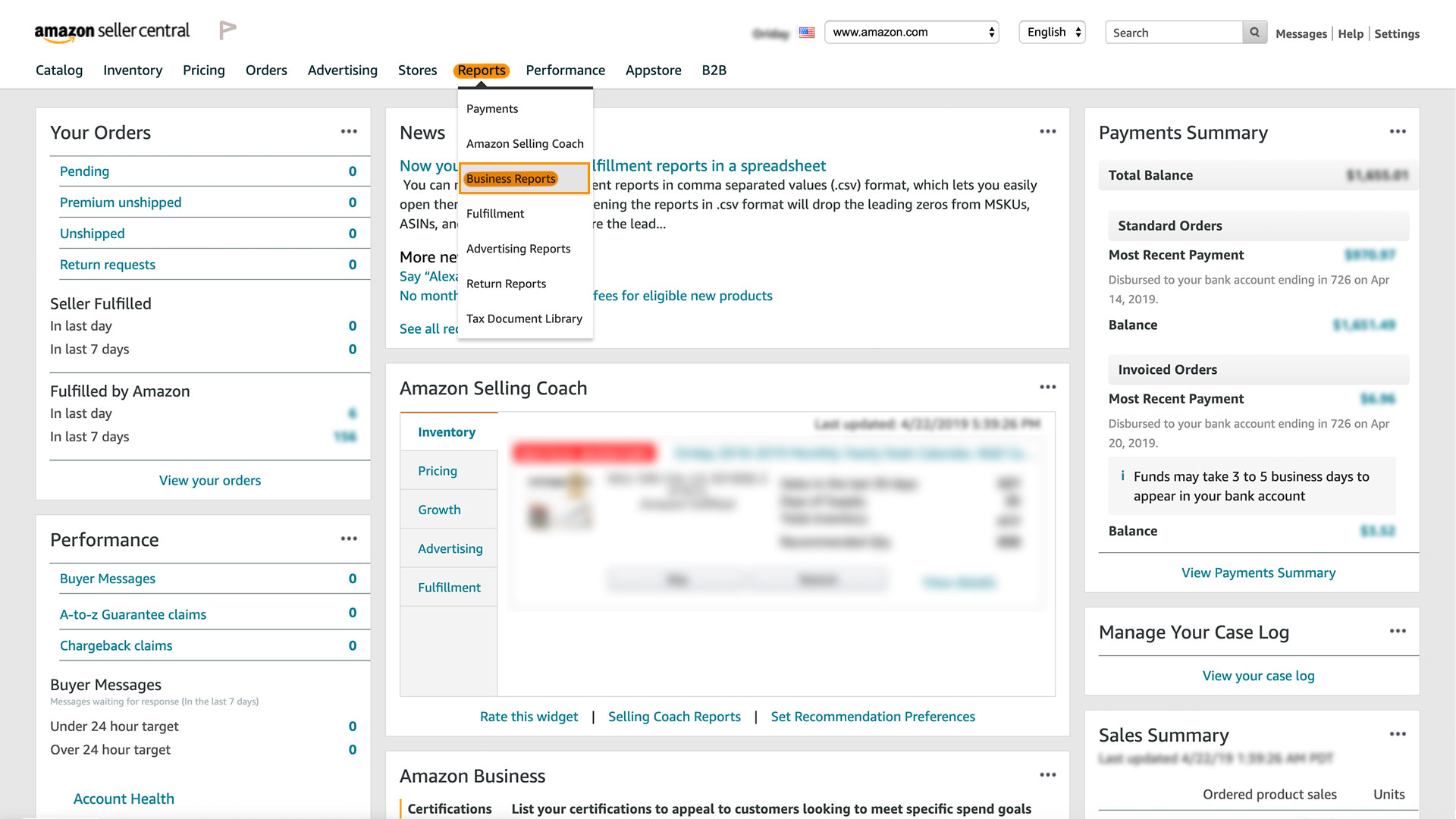Open the Inventory top menu
The image size is (1456, 819).
[133, 71]
